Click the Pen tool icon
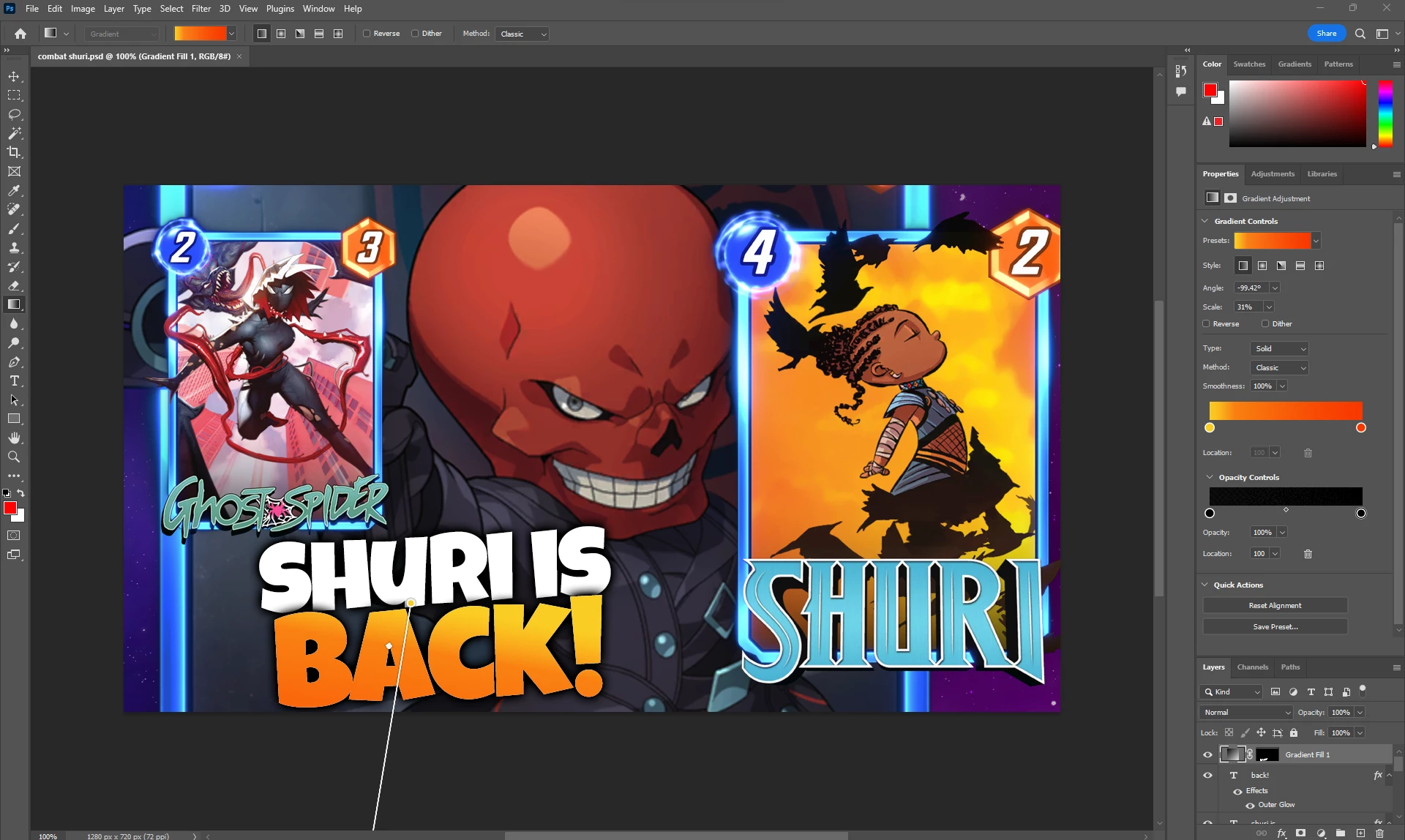 [x=14, y=361]
